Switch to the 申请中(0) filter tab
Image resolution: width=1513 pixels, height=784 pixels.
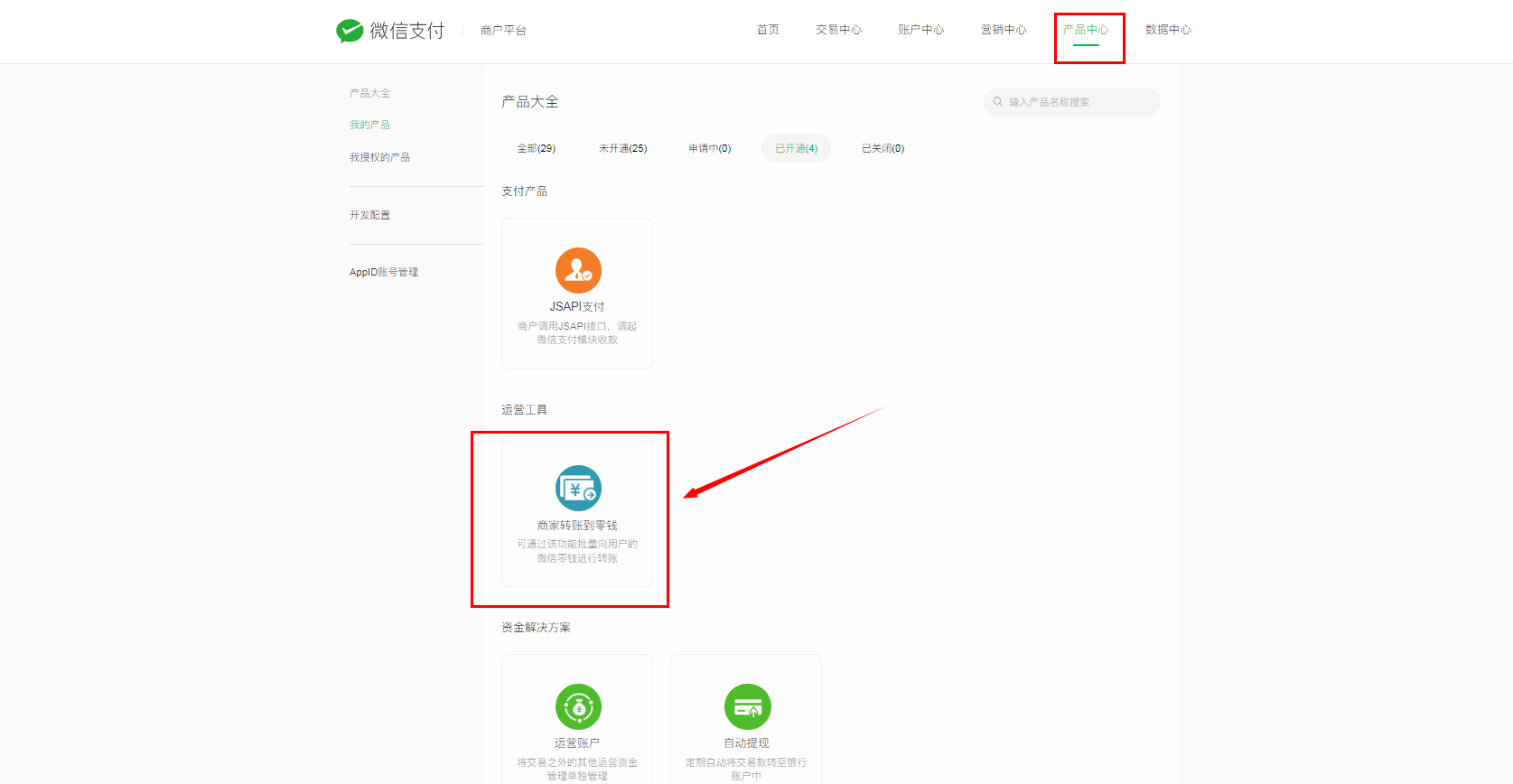point(710,148)
